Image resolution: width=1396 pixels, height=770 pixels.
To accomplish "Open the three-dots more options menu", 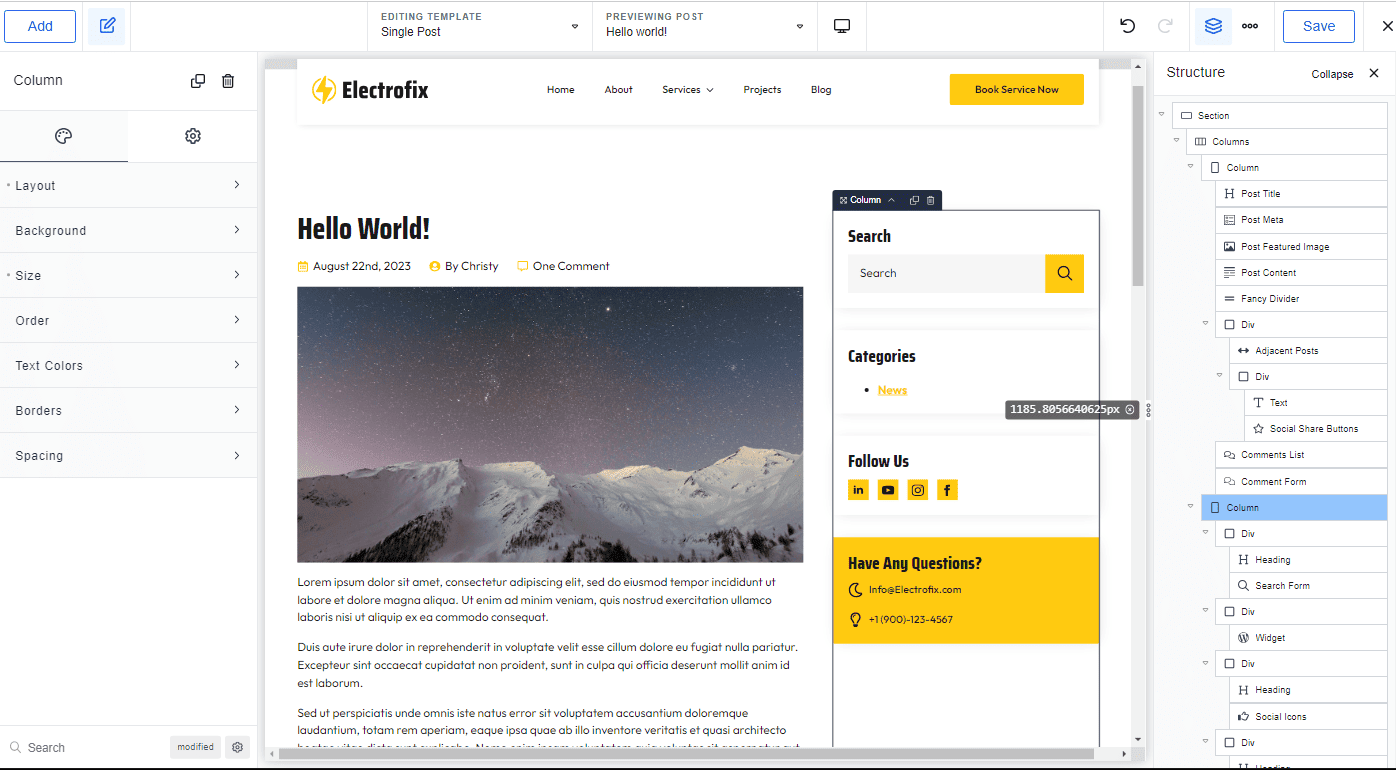I will (x=1250, y=26).
